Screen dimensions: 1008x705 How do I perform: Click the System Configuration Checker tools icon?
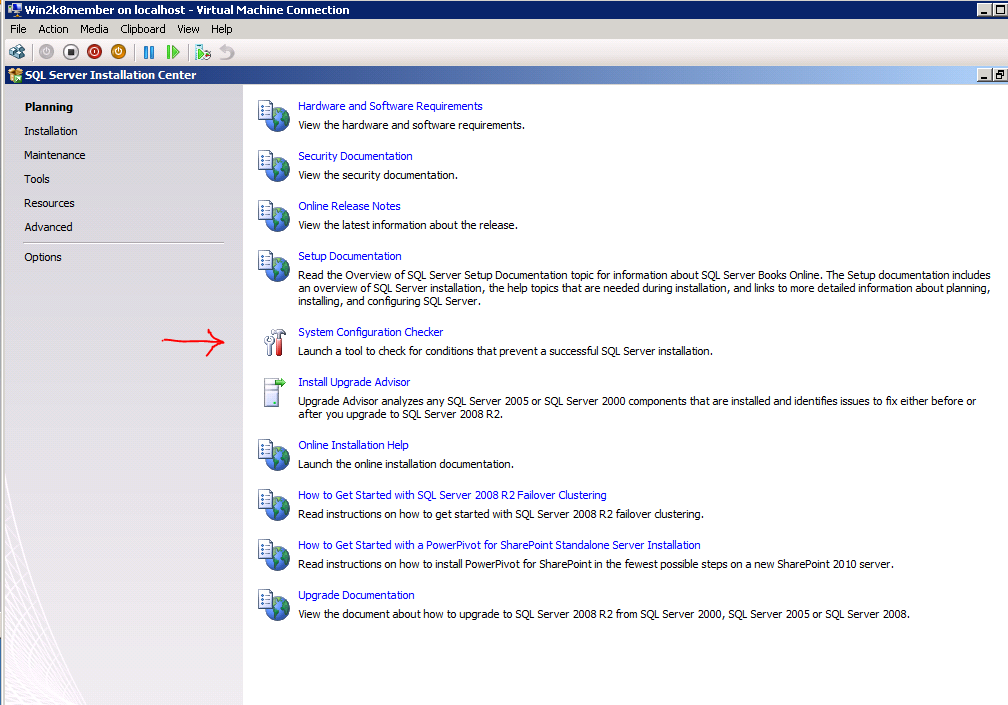pos(274,342)
